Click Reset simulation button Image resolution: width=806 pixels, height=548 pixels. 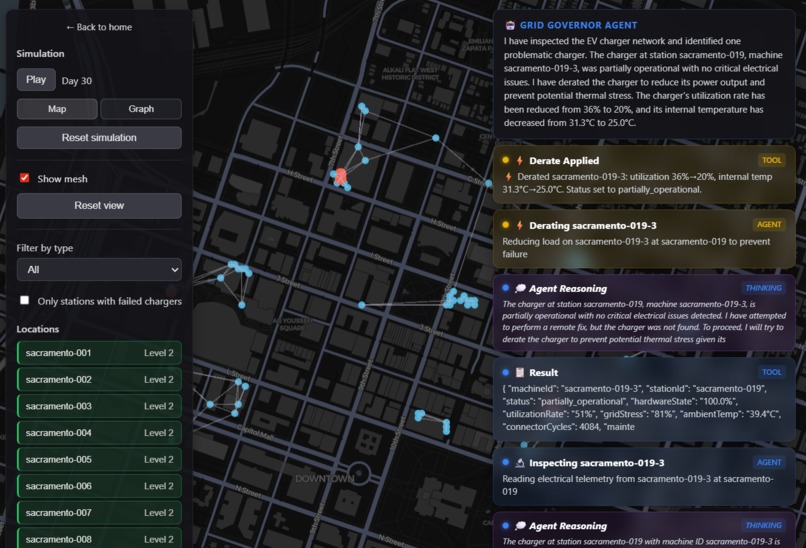99,138
